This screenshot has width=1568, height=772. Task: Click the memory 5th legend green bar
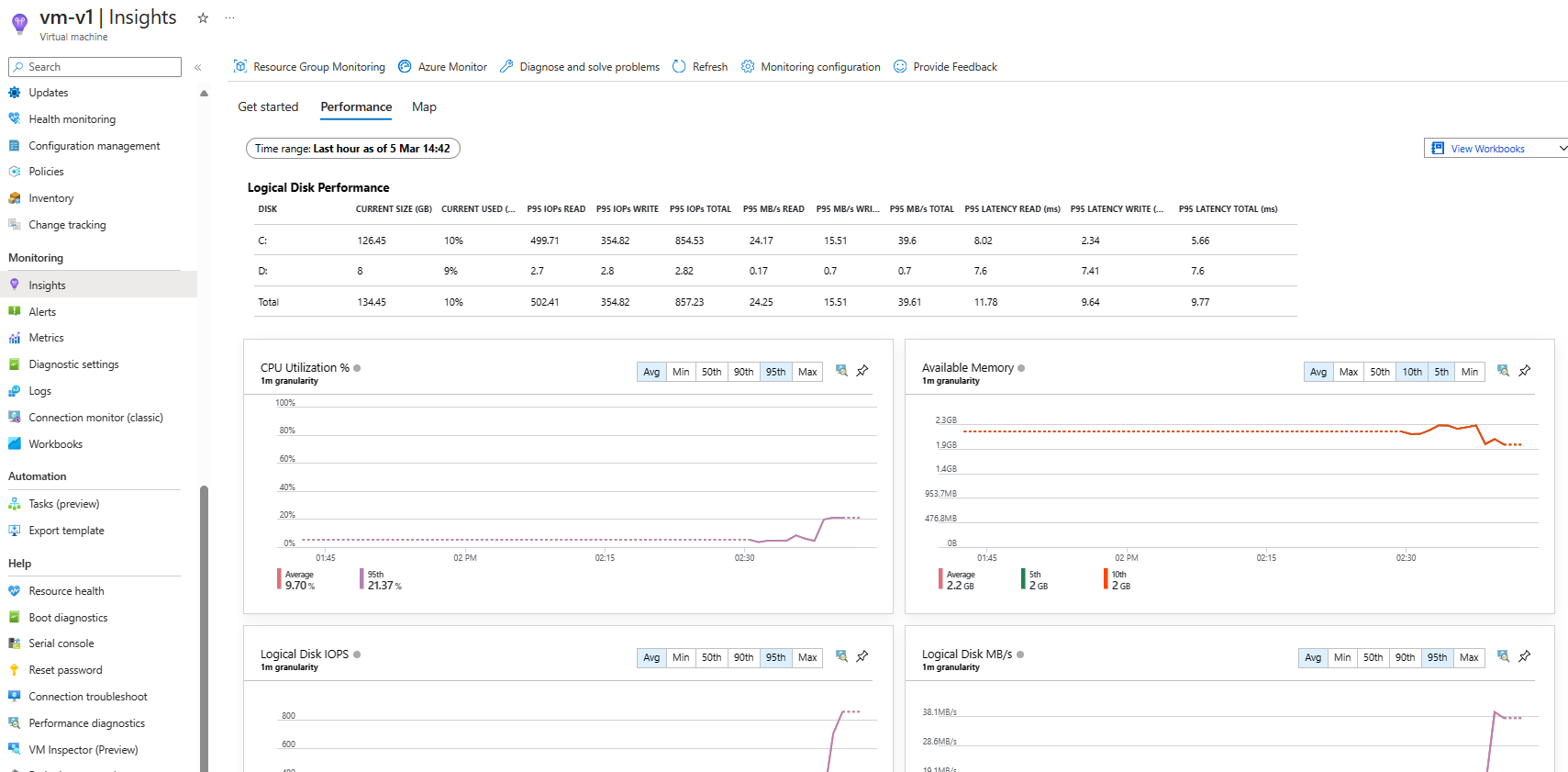click(x=1023, y=578)
